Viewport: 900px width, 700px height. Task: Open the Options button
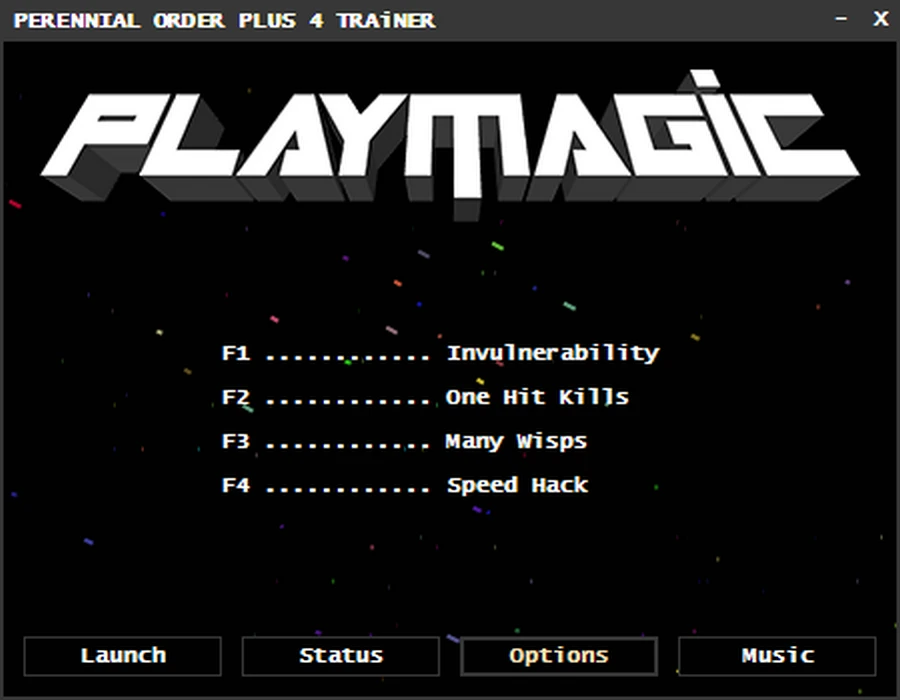tap(558, 656)
